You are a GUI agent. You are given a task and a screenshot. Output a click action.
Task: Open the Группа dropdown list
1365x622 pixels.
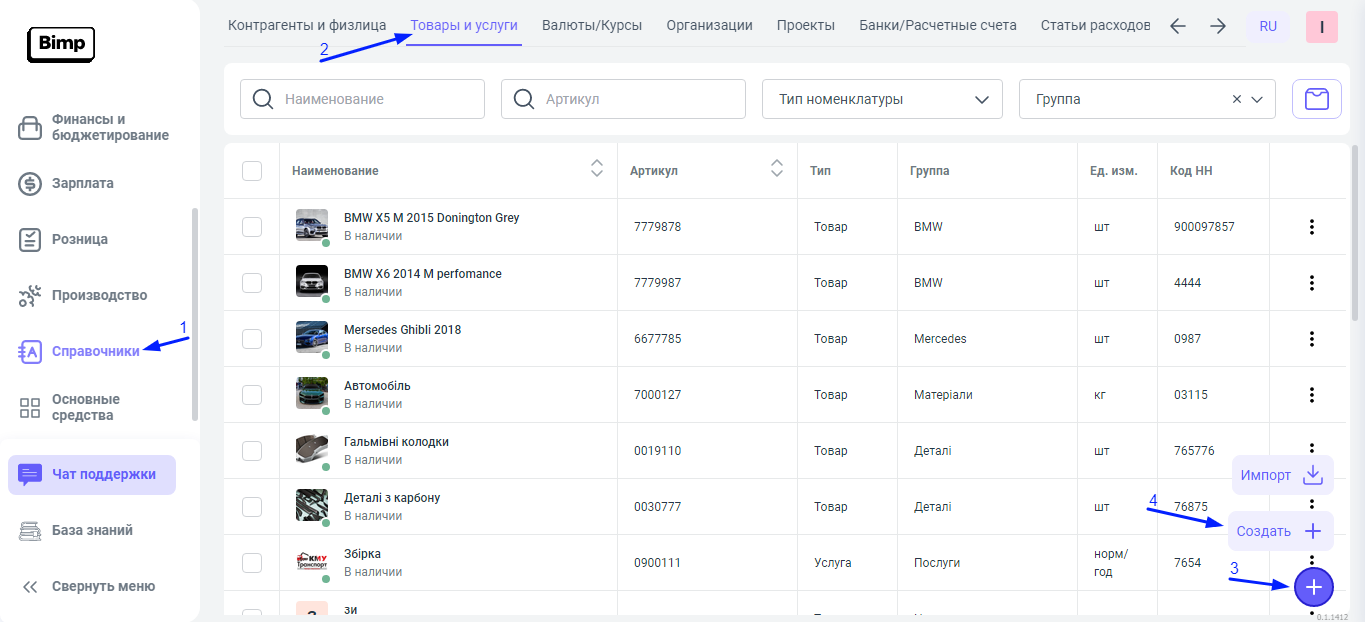tap(1257, 99)
